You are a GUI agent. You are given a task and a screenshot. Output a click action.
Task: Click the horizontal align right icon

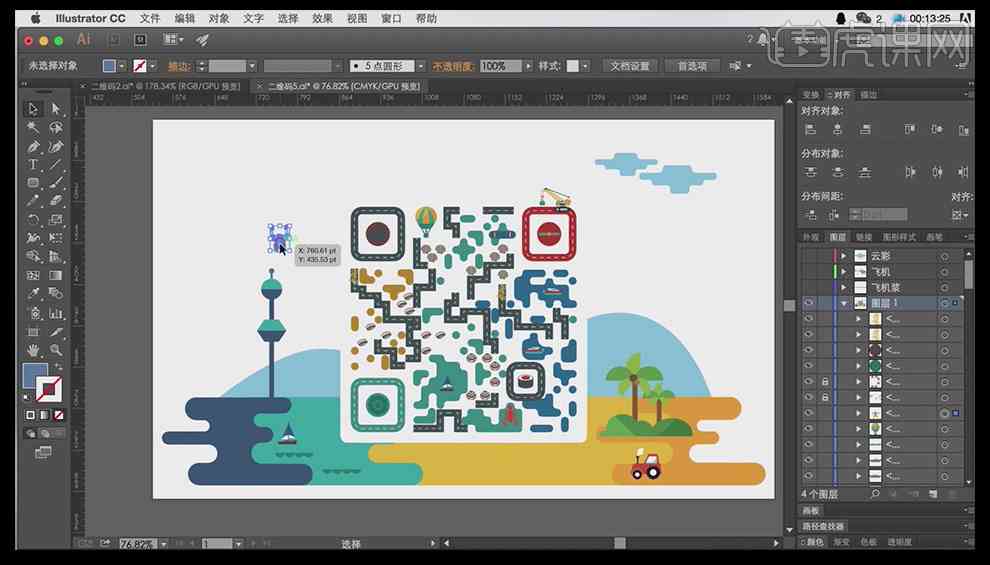[x=865, y=129]
